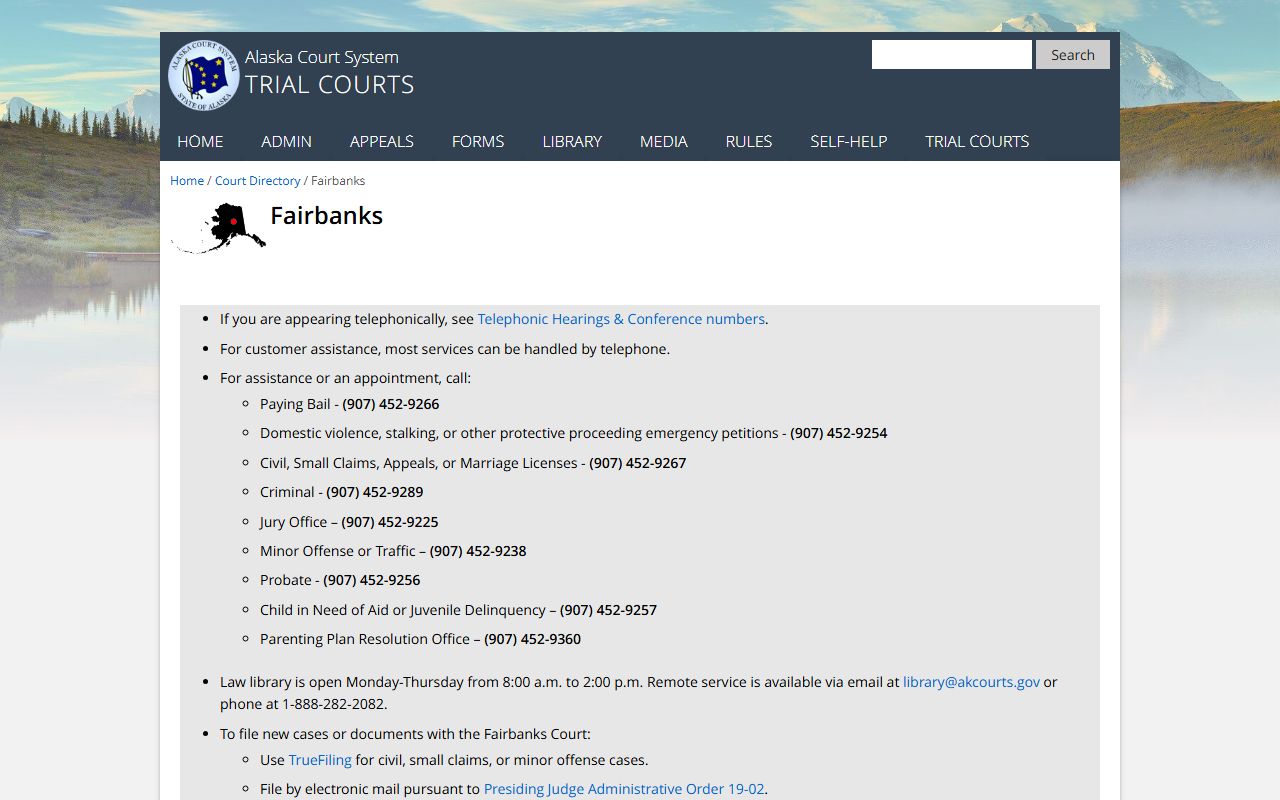
Task: Open the ADMIN navigation menu
Action: coord(286,141)
